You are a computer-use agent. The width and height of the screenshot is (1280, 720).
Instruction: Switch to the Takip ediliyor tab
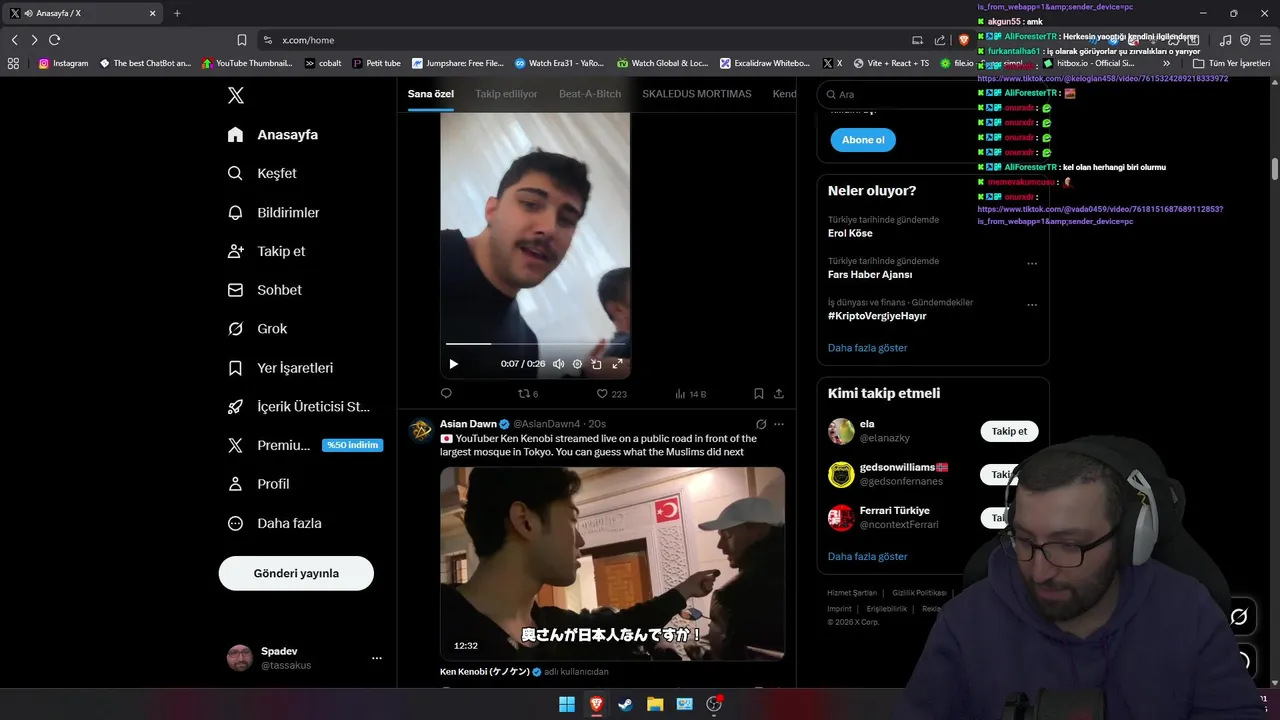(x=506, y=94)
